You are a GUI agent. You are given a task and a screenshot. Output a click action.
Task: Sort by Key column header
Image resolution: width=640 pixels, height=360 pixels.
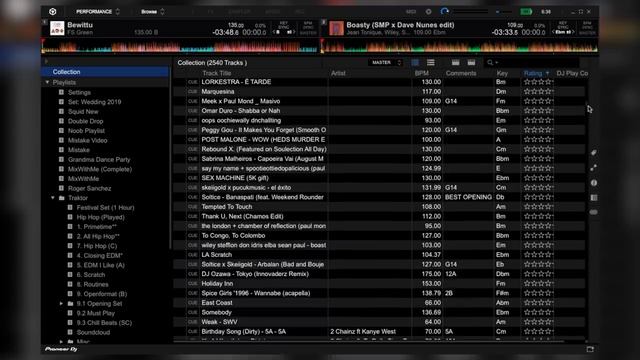(502, 73)
